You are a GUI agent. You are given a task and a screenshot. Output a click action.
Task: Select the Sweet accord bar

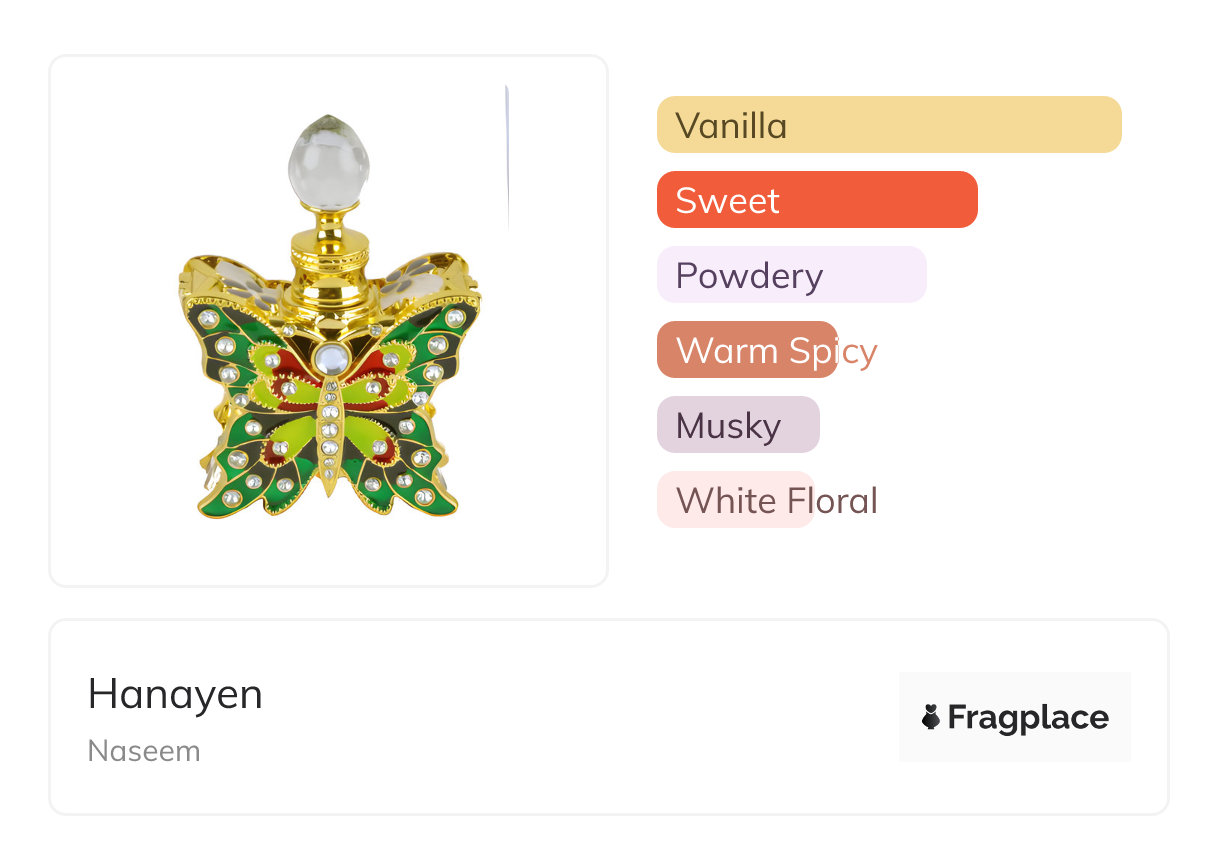(x=816, y=200)
